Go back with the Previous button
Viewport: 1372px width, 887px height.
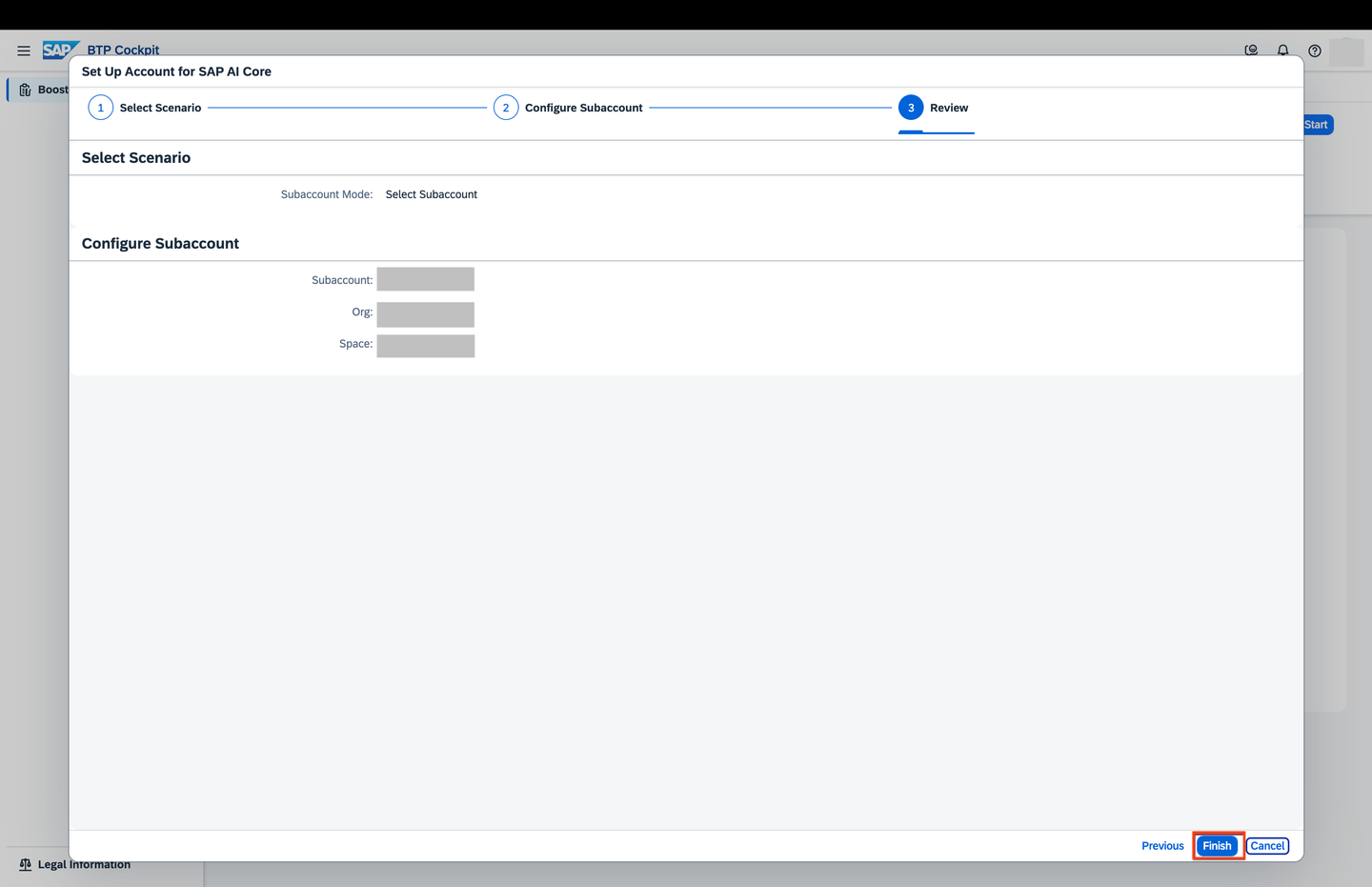pyautogui.click(x=1162, y=846)
